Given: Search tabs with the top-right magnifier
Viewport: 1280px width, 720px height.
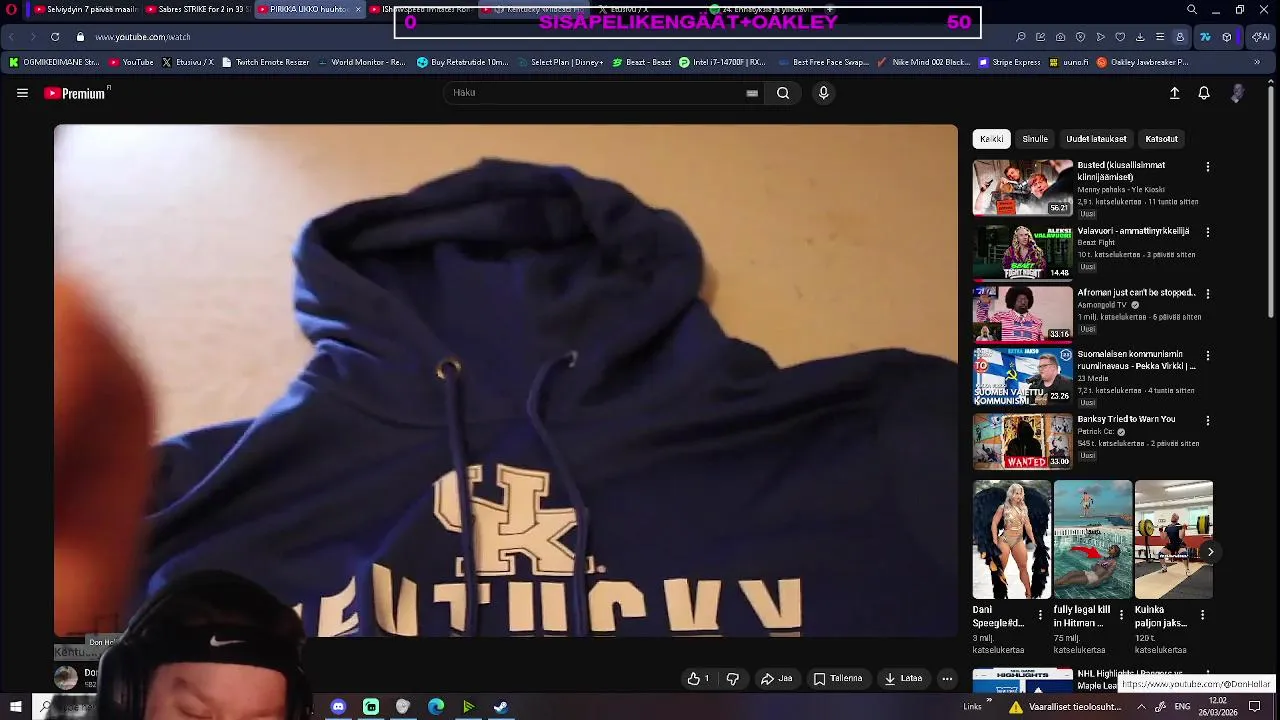Looking at the screenshot, I should tap(1192, 10).
